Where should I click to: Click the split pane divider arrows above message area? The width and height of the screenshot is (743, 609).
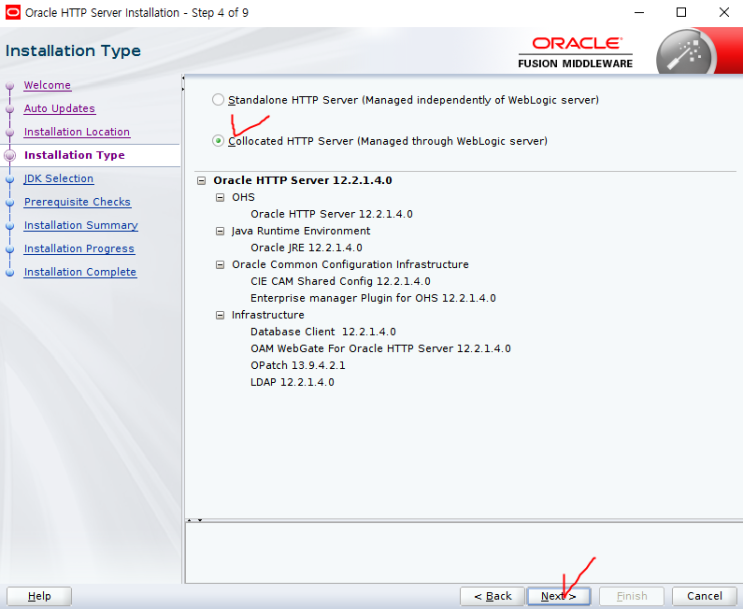[194, 520]
